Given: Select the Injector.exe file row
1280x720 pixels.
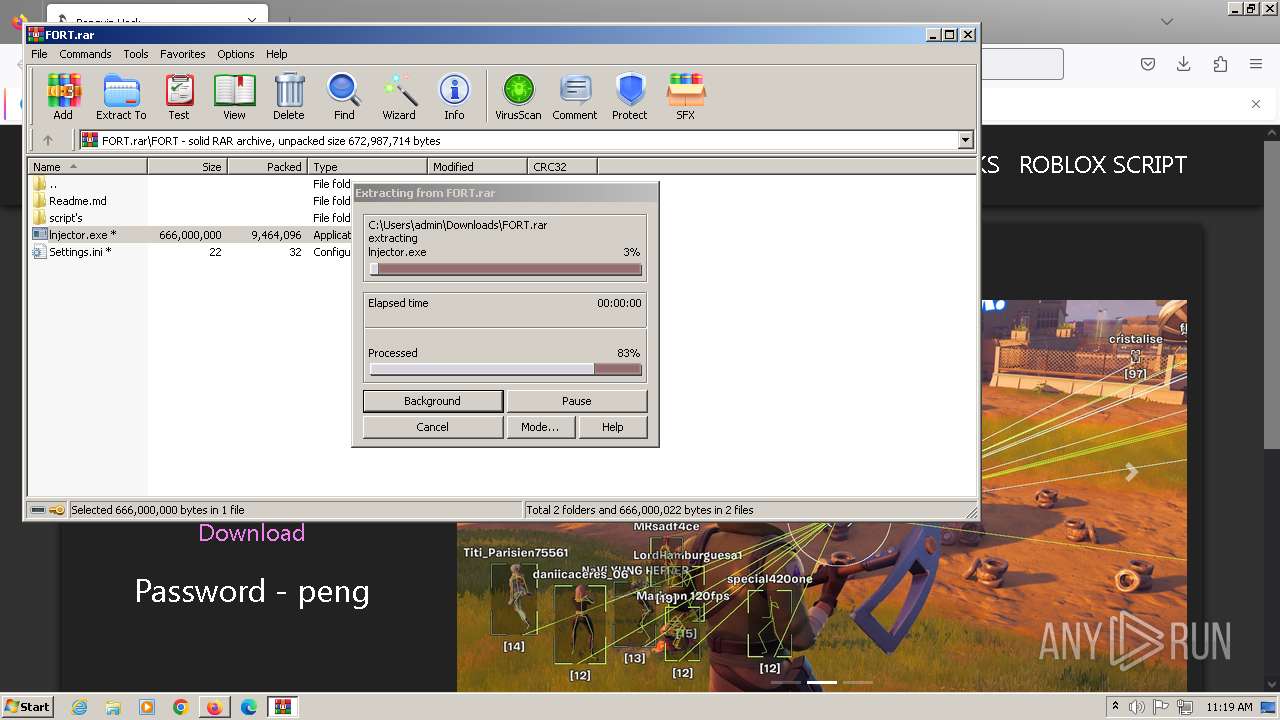Looking at the screenshot, I should [x=190, y=235].
